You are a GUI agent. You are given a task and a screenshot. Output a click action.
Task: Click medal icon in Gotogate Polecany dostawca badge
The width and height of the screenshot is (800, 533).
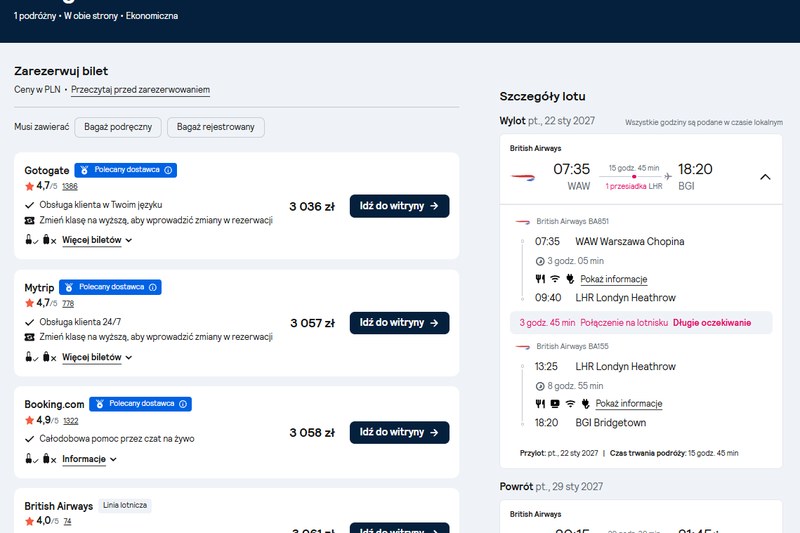[85, 170]
